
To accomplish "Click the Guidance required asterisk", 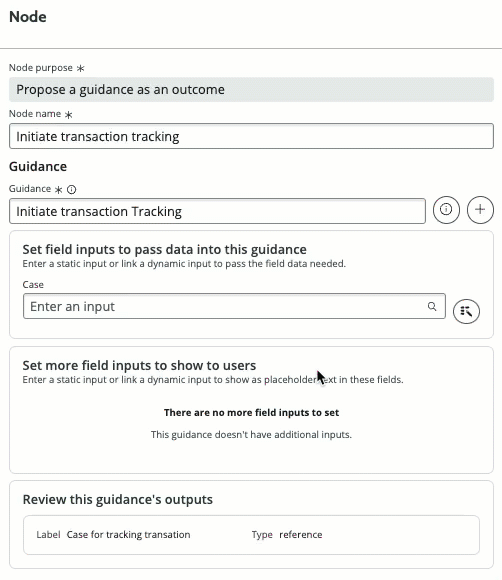I will point(58,190).
